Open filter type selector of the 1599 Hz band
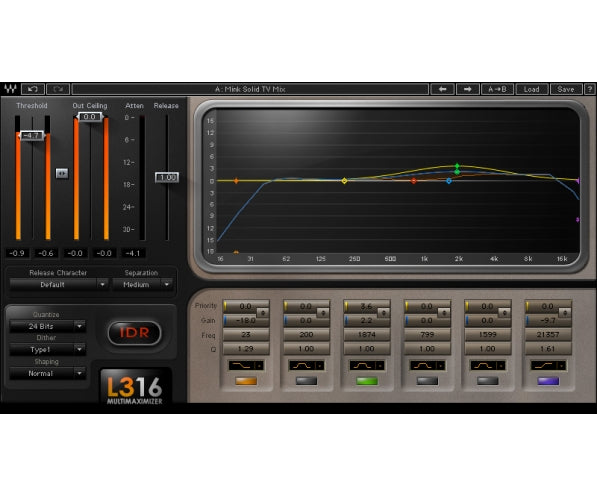This screenshot has height=497, width=597. coord(487,366)
